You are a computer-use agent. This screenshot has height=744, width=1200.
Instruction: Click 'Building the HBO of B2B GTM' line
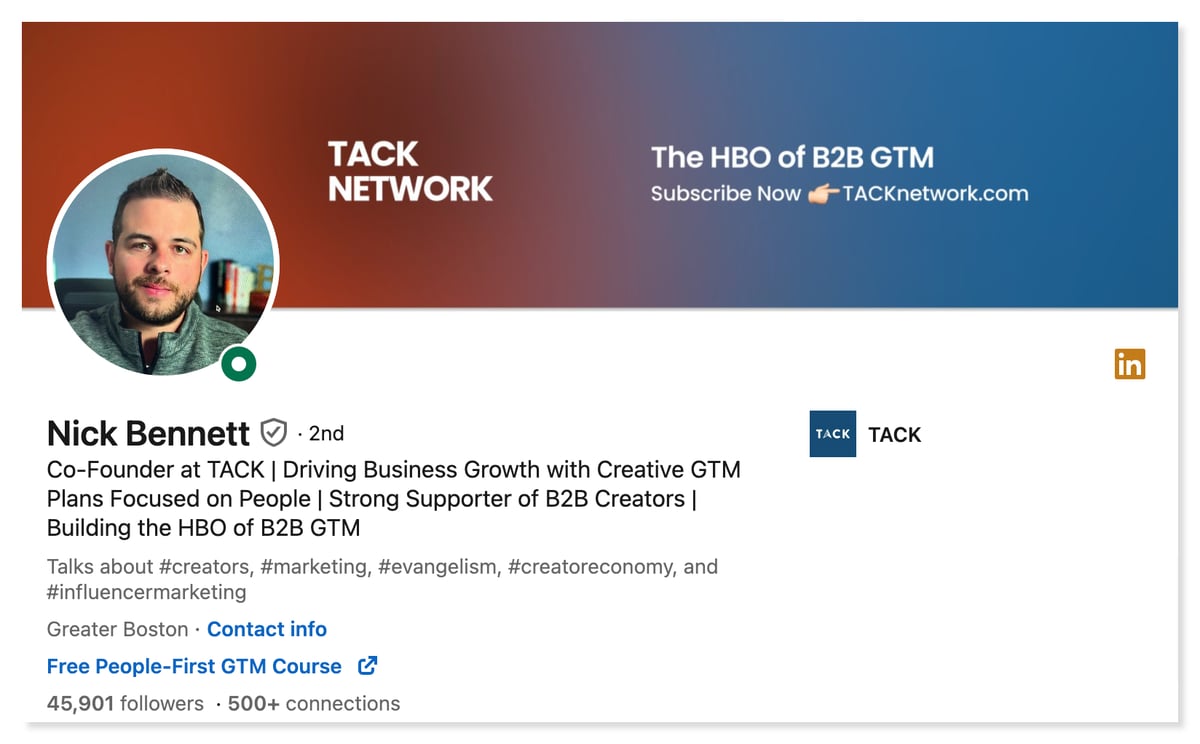point(203,527)
